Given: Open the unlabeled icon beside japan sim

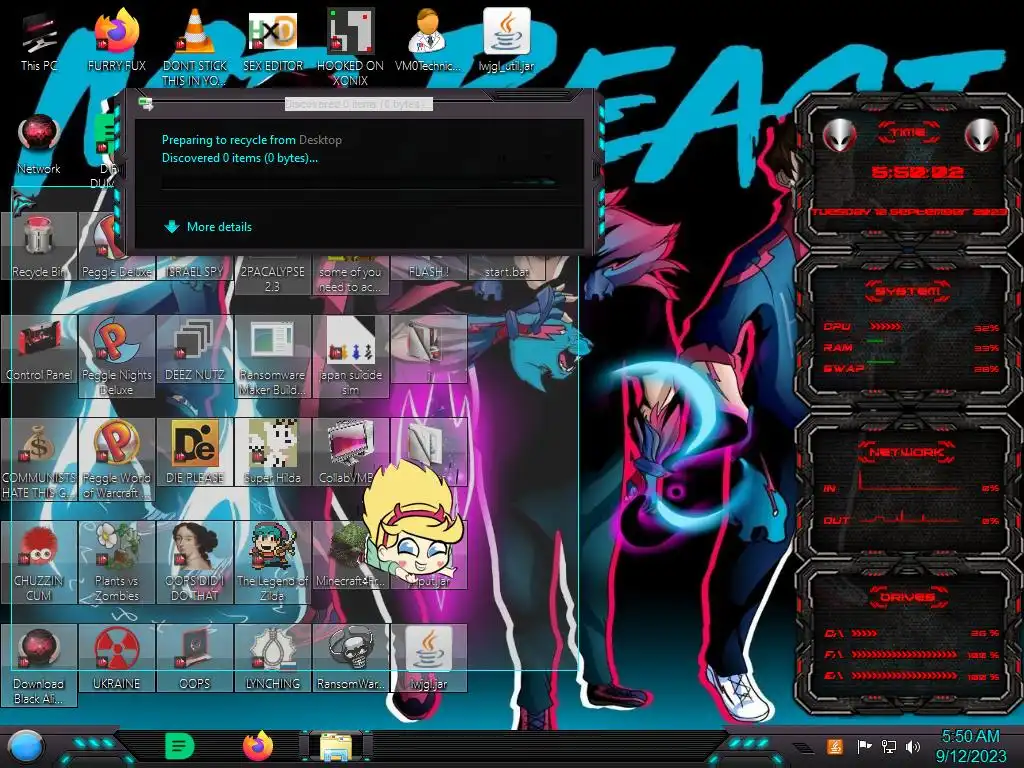Looking at the screenshot, I should [x=428, y=349].
